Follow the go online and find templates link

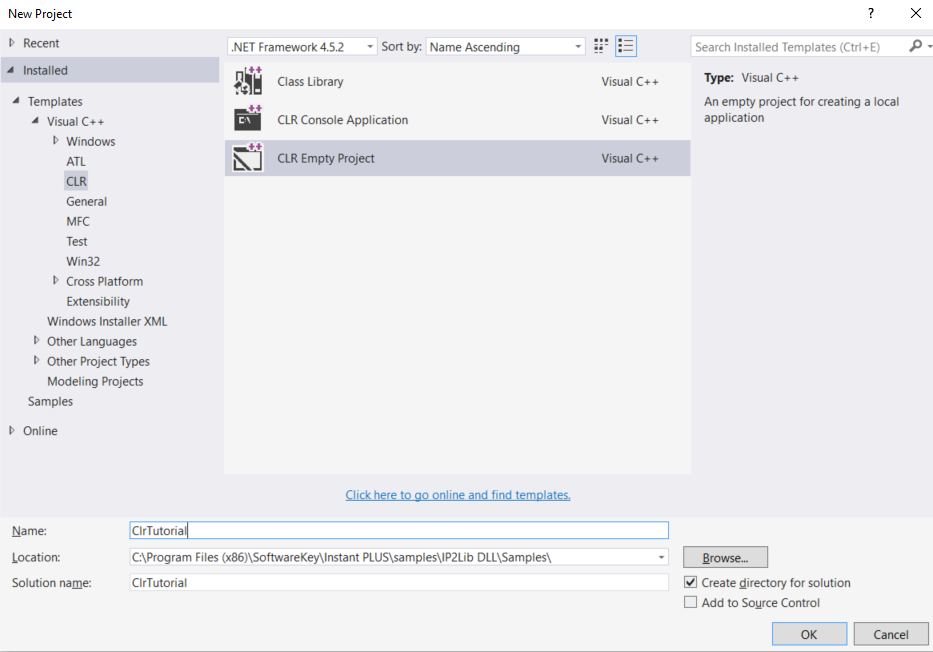pos(458,495)
